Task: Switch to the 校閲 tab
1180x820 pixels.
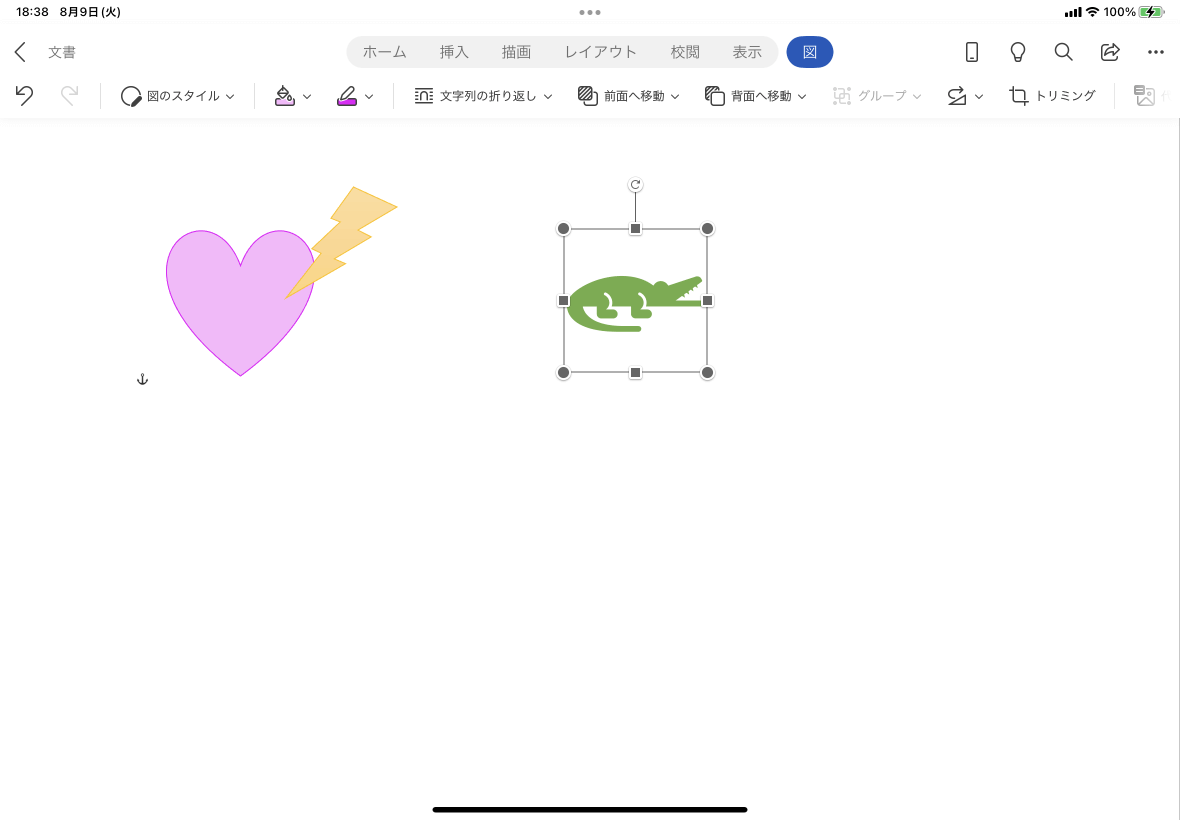Action: 685,52
